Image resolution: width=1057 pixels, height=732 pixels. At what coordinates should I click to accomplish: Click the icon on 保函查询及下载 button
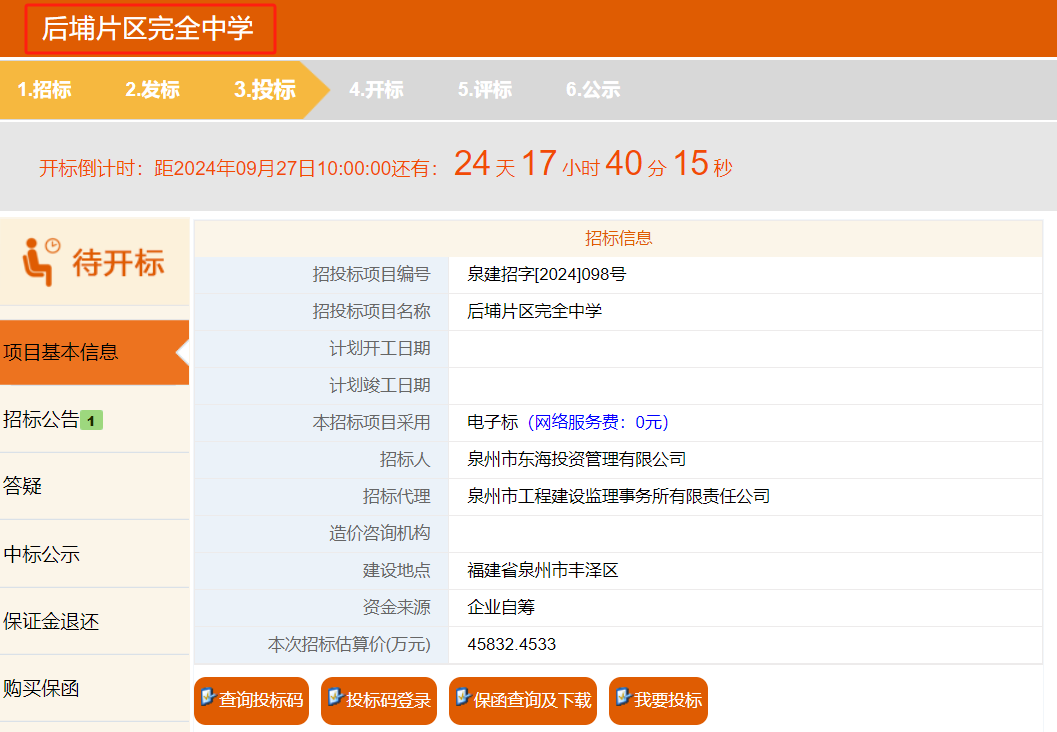click(x=463, y=697)
